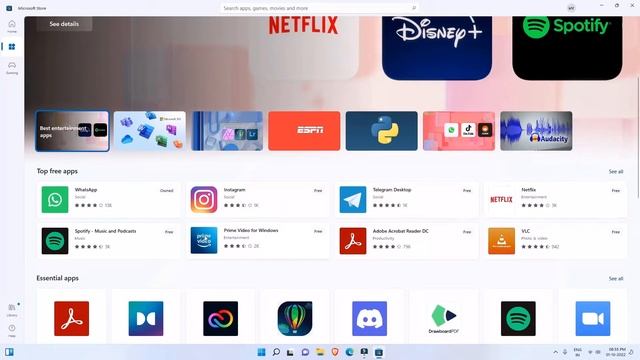Open CorelDRAW balloon tile in Essential apps
The image size is (640, 360).
[x=295, y=318]
